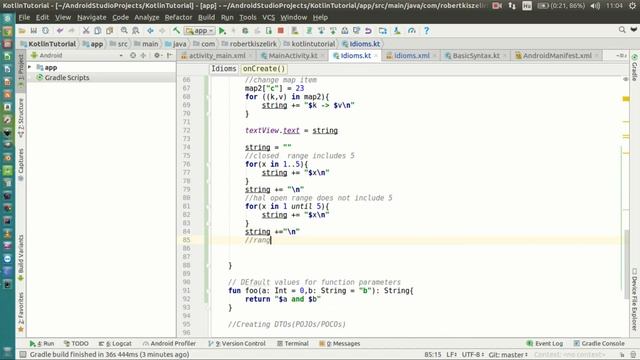Viewport: 640px width, 360px height.
Task: Run app with the green play icon
Action: 222,31
